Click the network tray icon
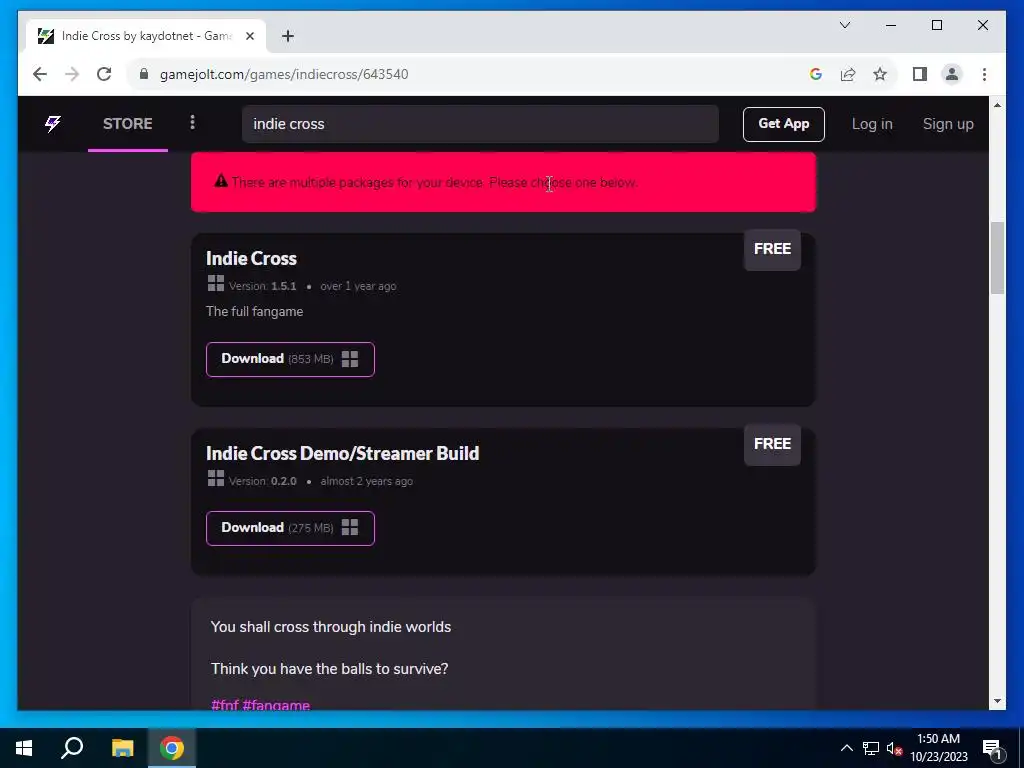This screenshot has height=768, width=1024. point(871,748)
